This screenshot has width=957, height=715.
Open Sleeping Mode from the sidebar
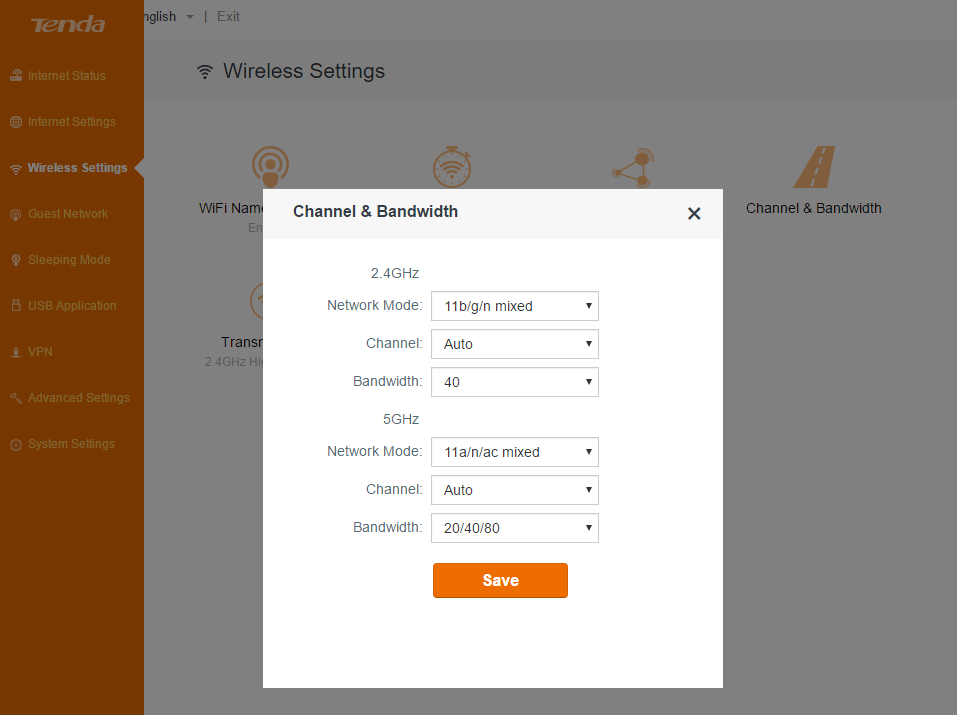click(x=69, y=260)
